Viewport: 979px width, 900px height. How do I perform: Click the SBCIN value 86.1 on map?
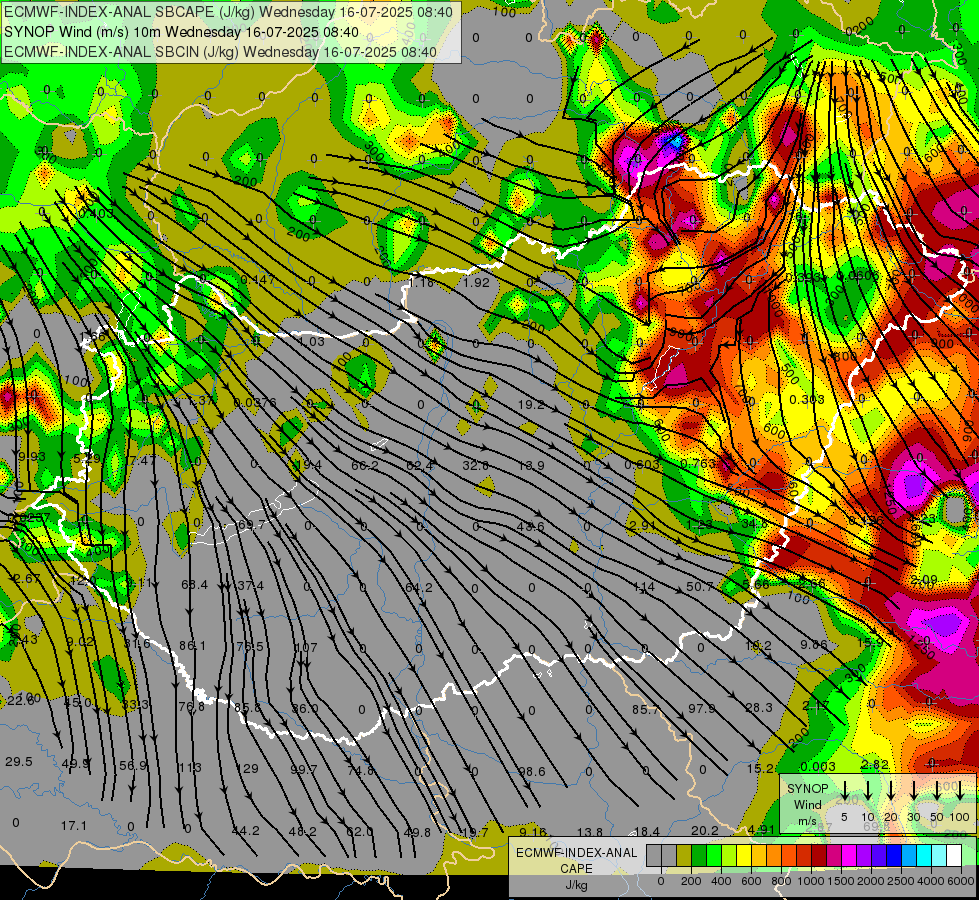coord(192,646)
